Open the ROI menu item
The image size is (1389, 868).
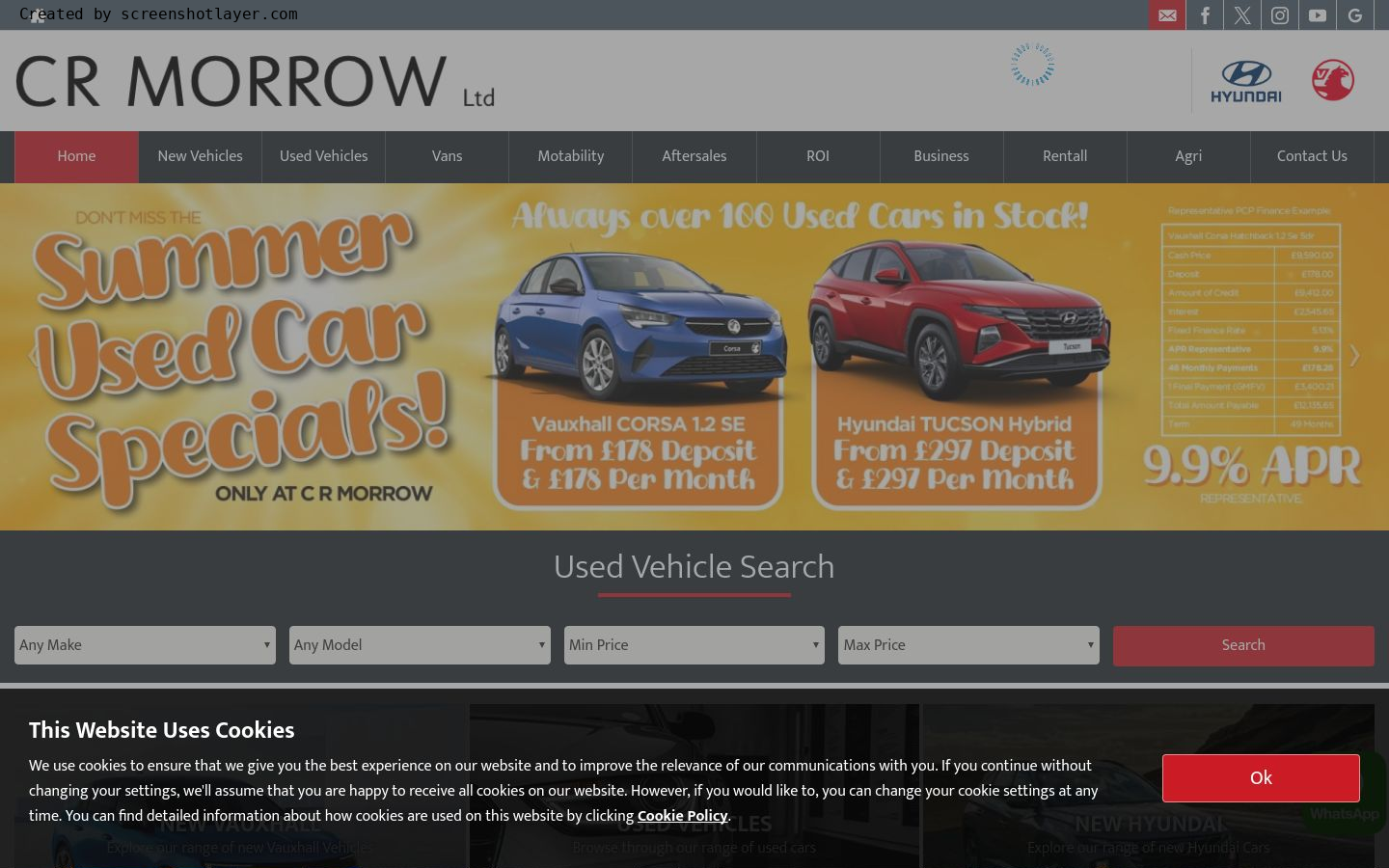click(818, 156)
